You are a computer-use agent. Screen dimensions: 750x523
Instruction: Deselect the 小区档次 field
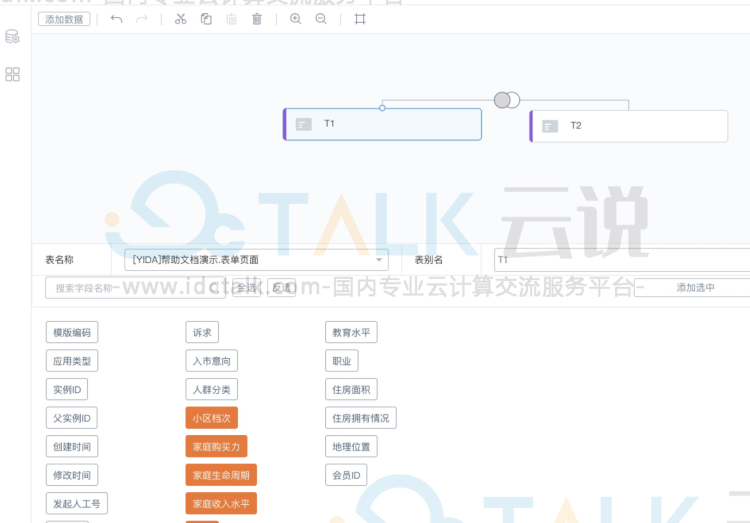[211, 418]
